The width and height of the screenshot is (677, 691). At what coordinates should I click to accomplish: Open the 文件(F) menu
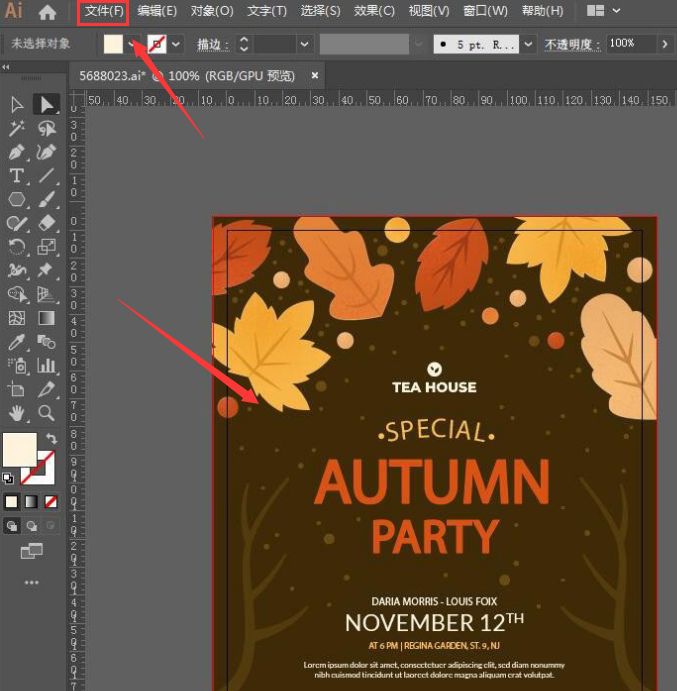(104, 12)
